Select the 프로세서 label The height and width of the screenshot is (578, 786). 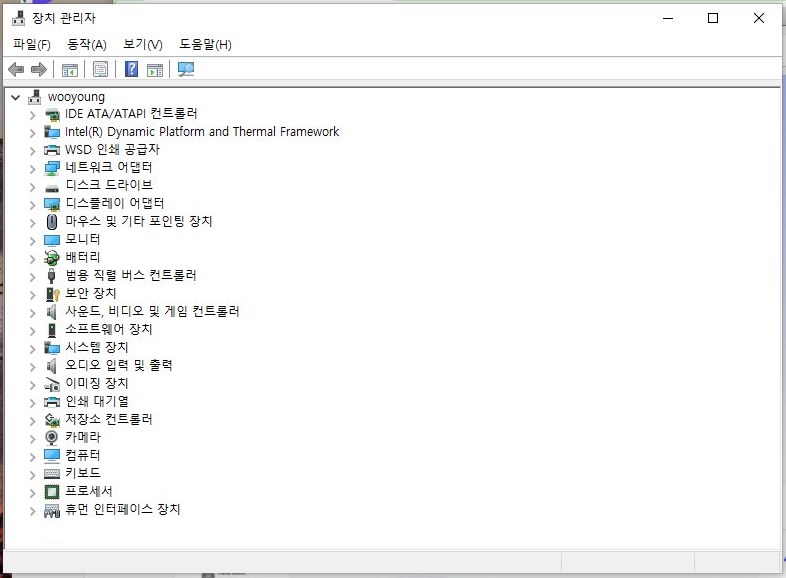[x=89, y=491]
